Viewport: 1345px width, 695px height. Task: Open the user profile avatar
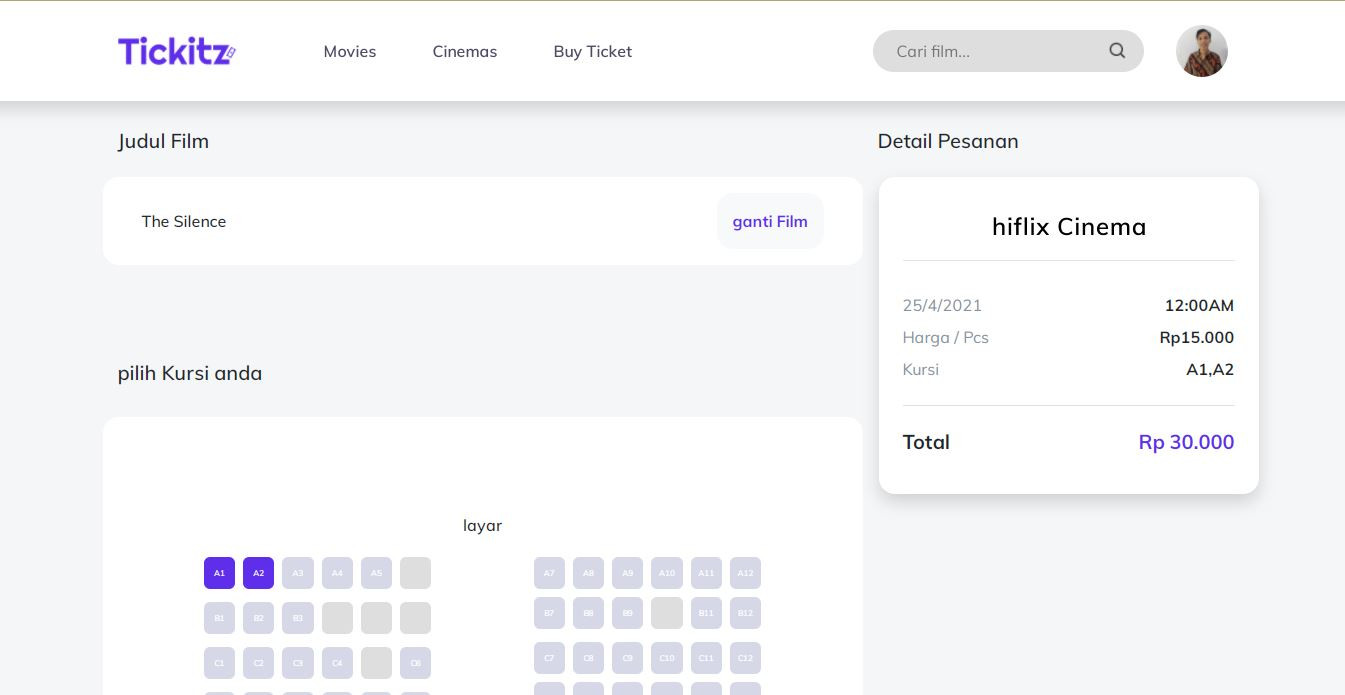[x=1201, y=51]
